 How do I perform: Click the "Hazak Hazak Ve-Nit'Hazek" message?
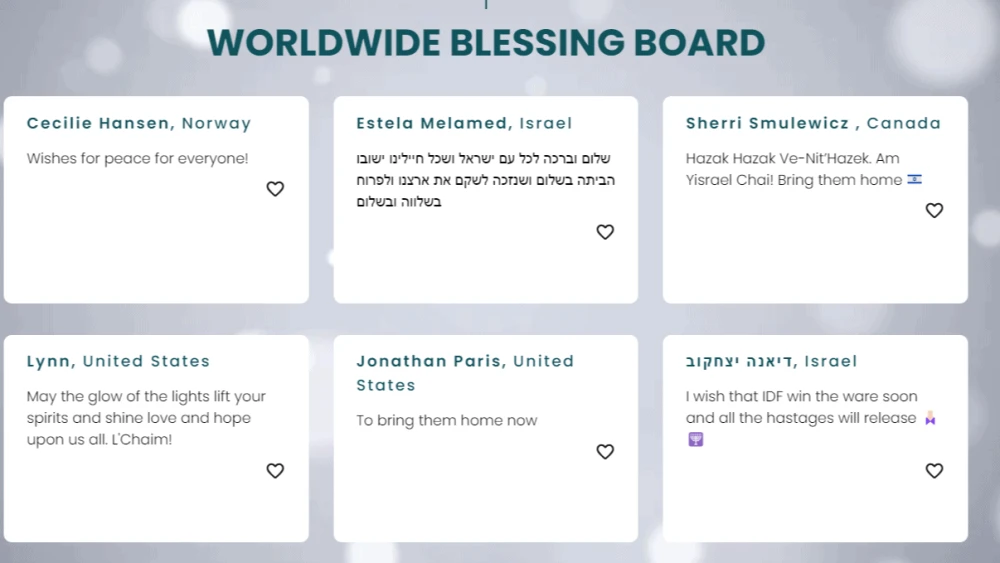coord(794,158)
